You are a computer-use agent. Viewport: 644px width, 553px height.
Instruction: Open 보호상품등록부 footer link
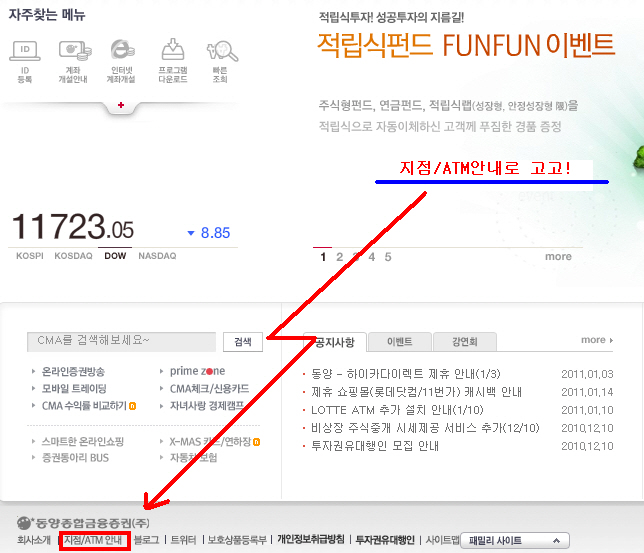point(237,540)
